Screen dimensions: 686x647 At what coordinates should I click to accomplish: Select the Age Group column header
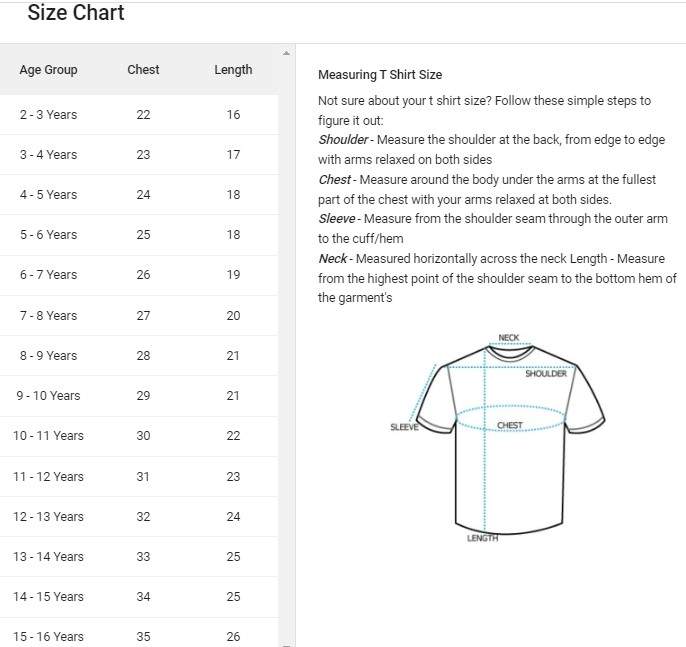[x=48, y=70]
